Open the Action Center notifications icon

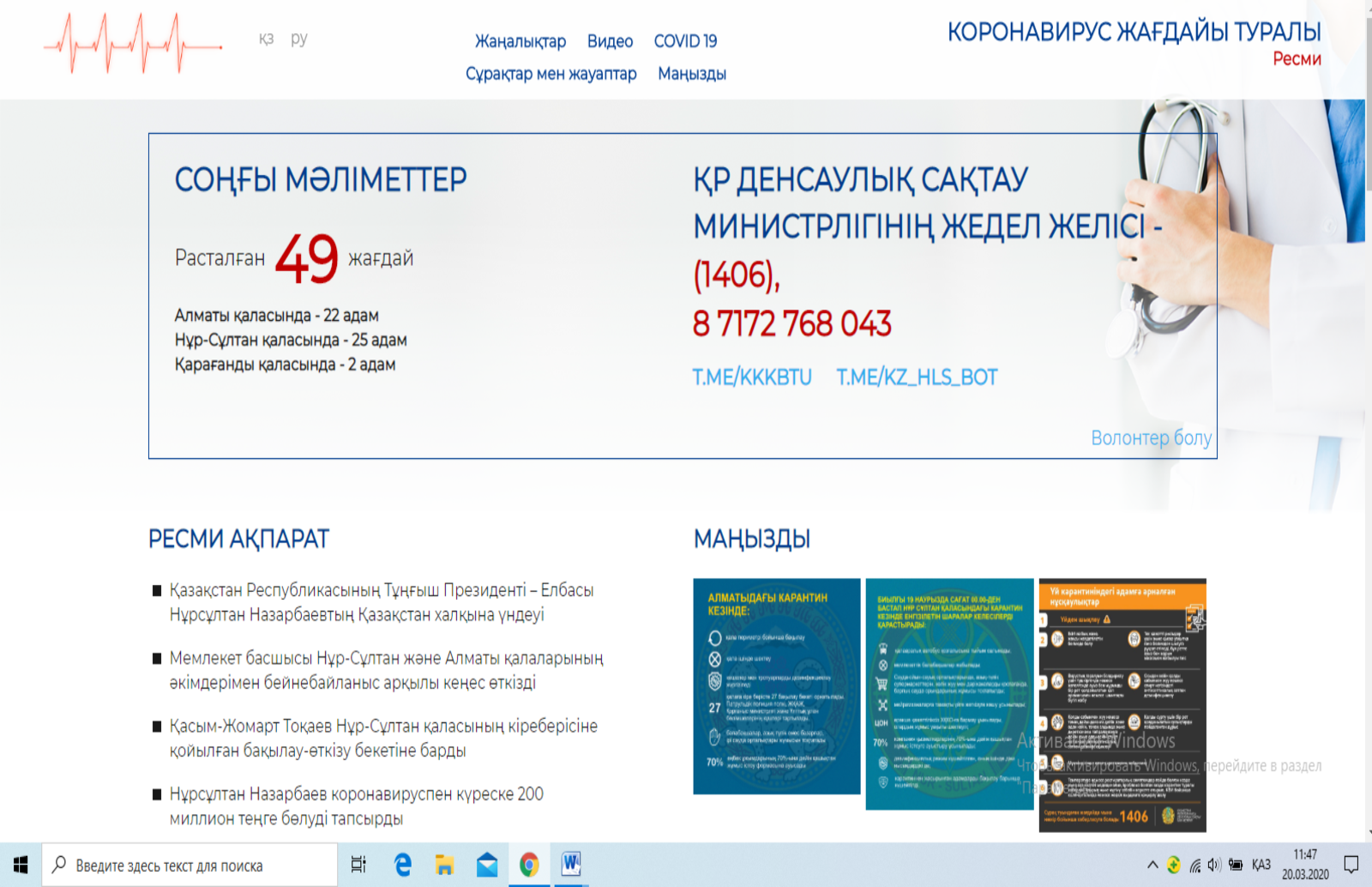pos(1351,865)
